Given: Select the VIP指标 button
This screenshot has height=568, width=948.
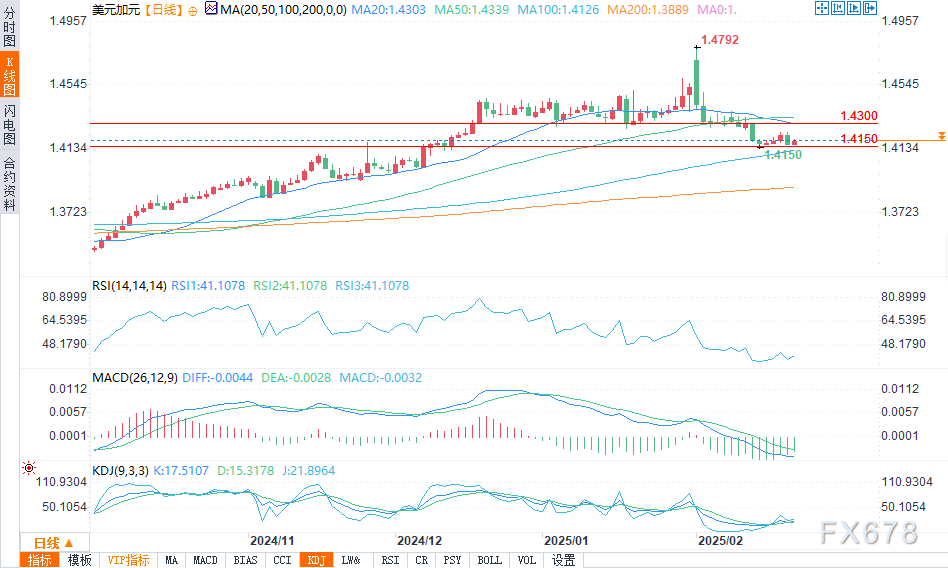Looking at the screenshot, I should point(128,560).
